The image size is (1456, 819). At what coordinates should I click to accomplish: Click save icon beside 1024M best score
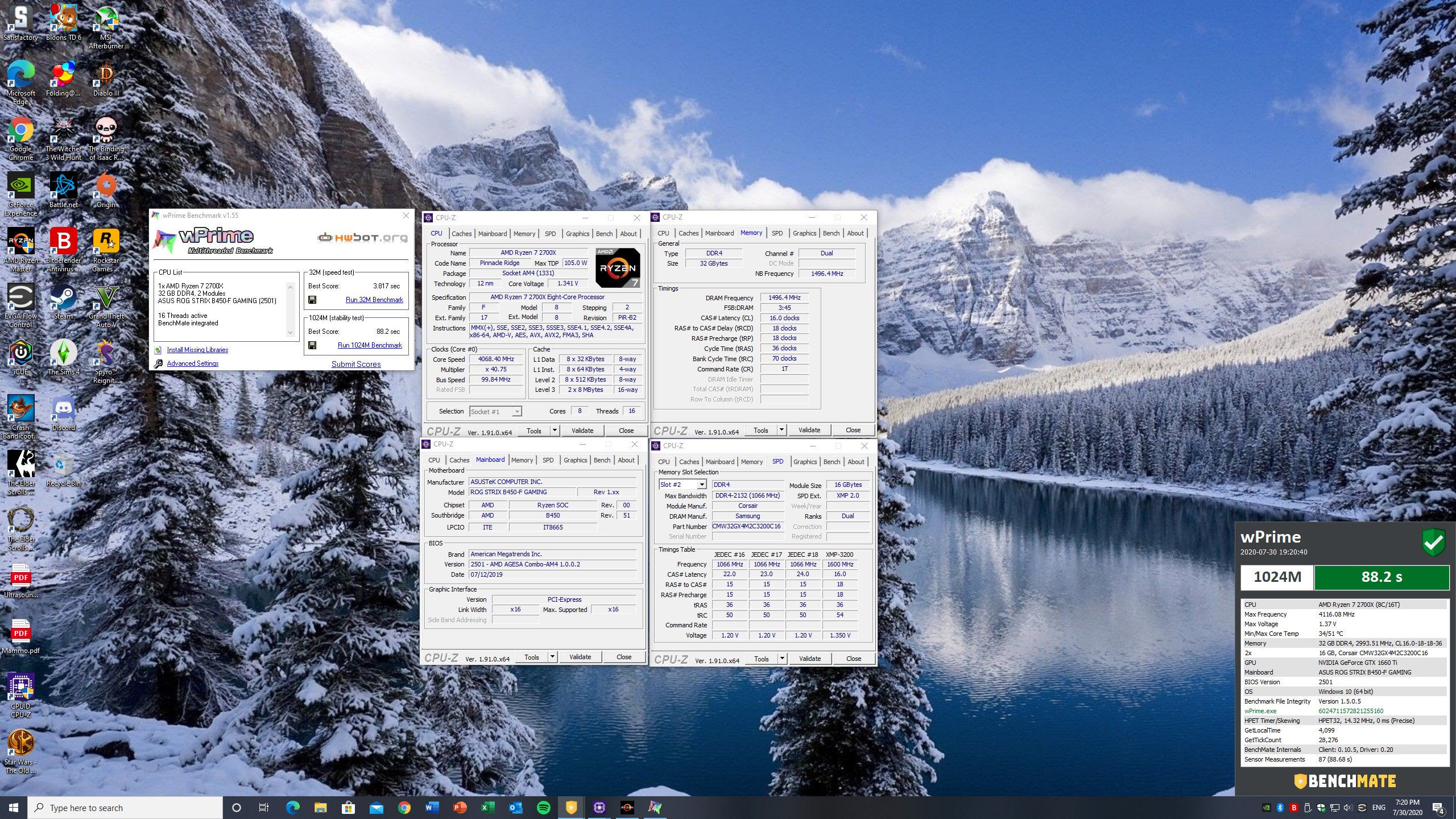(x=312, y=345)
